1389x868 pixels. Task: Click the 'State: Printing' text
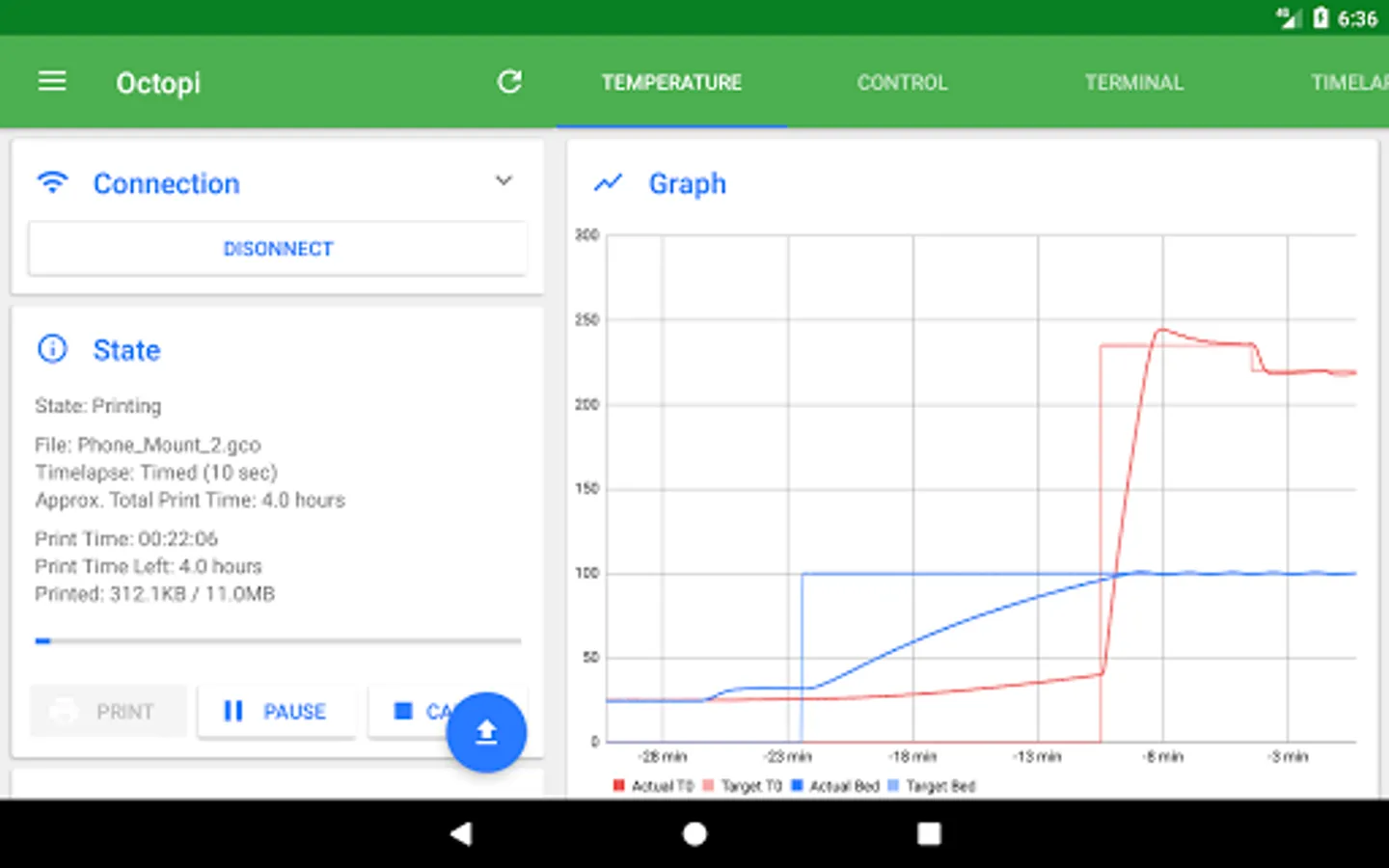coord(98,406)
